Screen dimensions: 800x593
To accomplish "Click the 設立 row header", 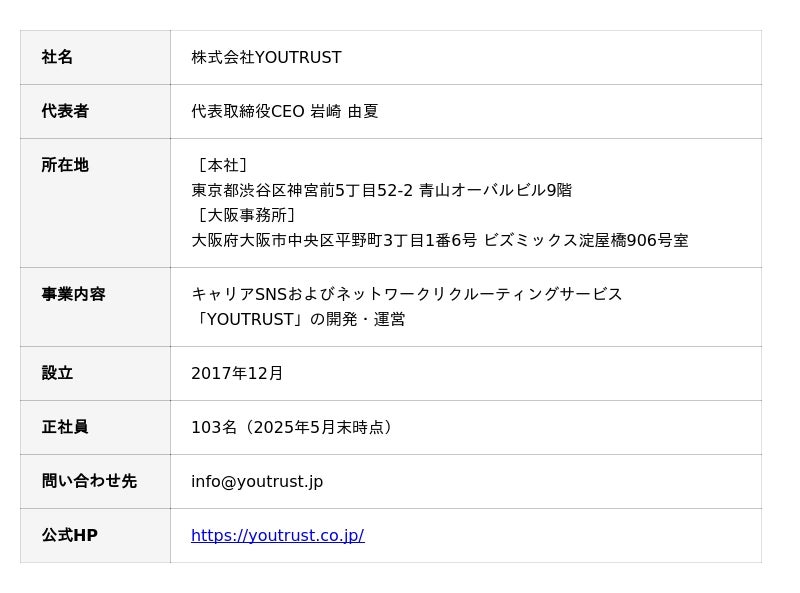I will (57, 374).
